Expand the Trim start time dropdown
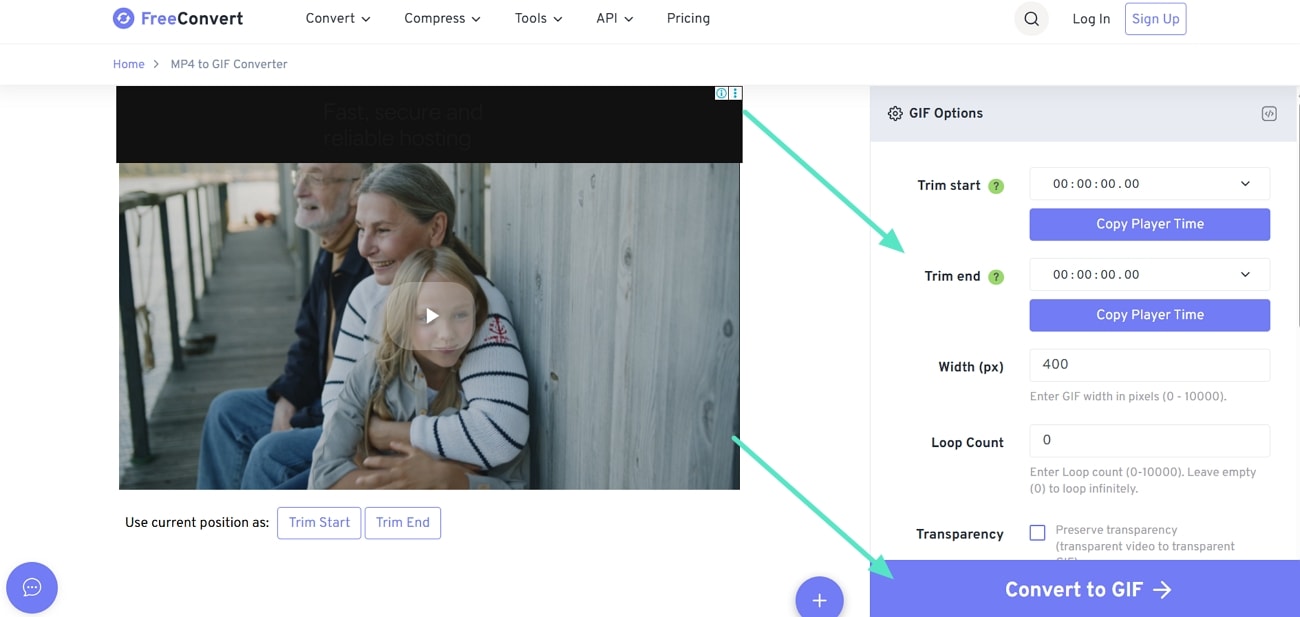Image resolution: width=1300 pixels, height=617 pixels. (1245, 184)
